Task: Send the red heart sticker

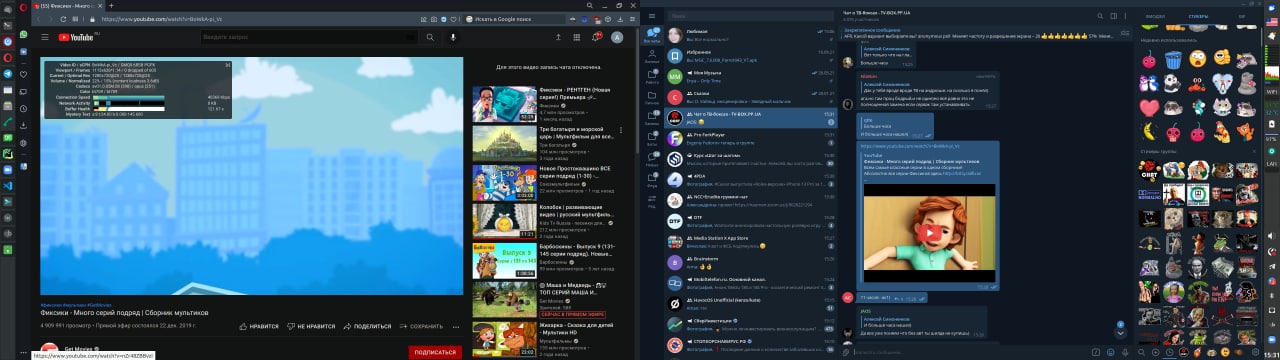Action: click(1149, 108)
